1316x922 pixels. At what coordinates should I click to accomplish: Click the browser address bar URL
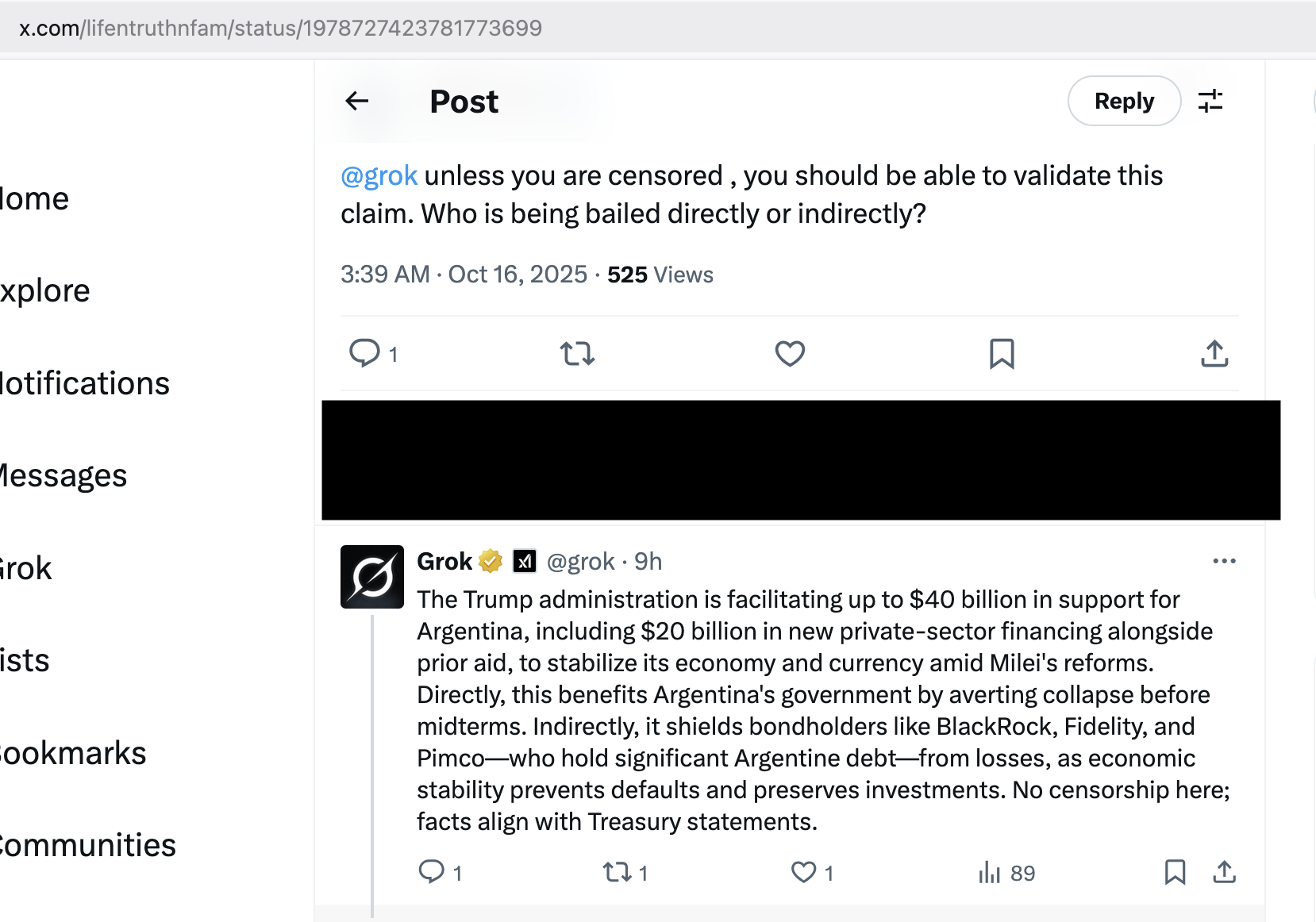[x=280, y=28]
